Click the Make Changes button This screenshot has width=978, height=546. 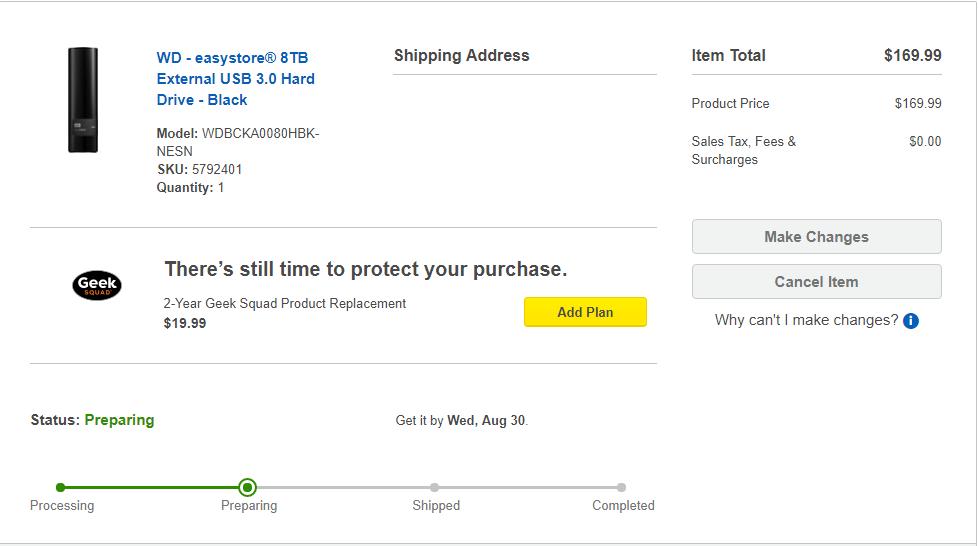(x=816, y=237)
